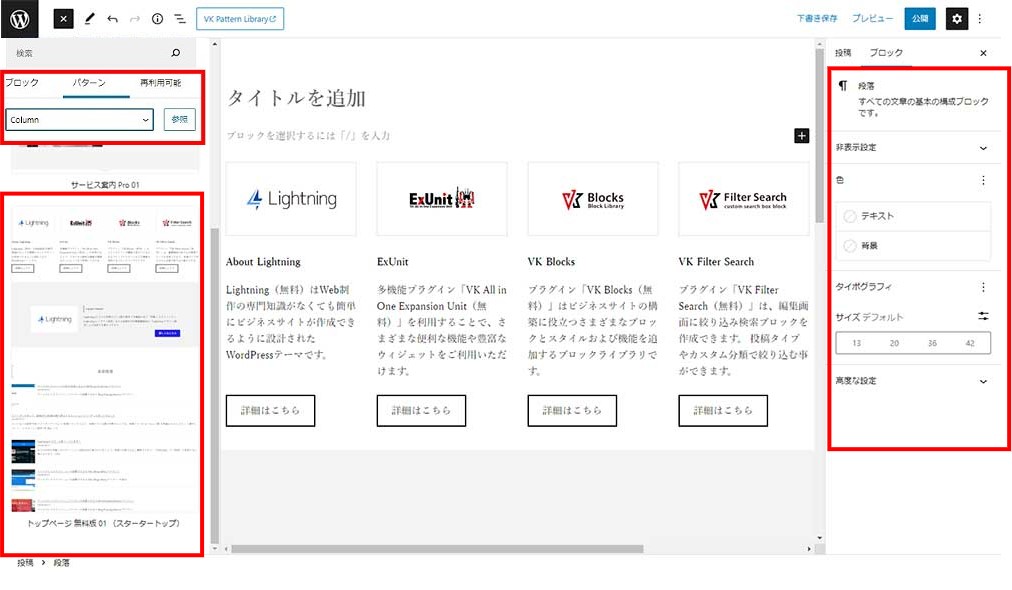1012x590 pixels.
Task: Open the VK Pattern Library link
Action: pyautogui.click(x=240, y=19)
